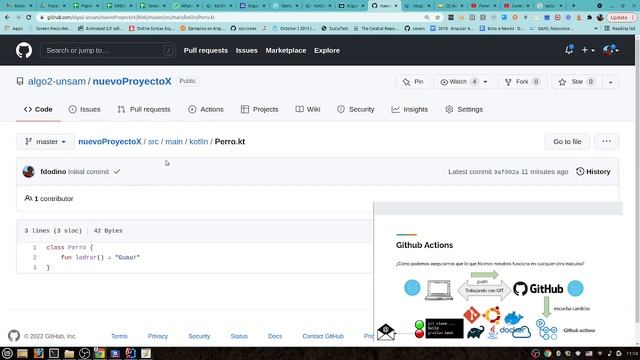Click the Go to file button
640x360 pixels.
567,142
